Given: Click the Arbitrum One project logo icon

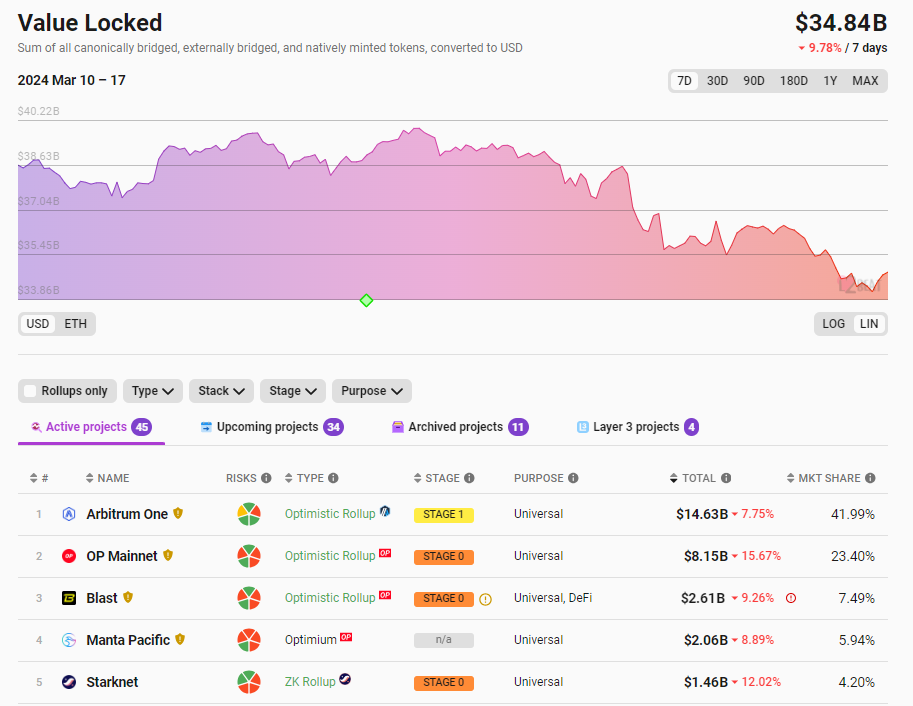Looking at the screenshot, I should [x=69, y=514].
